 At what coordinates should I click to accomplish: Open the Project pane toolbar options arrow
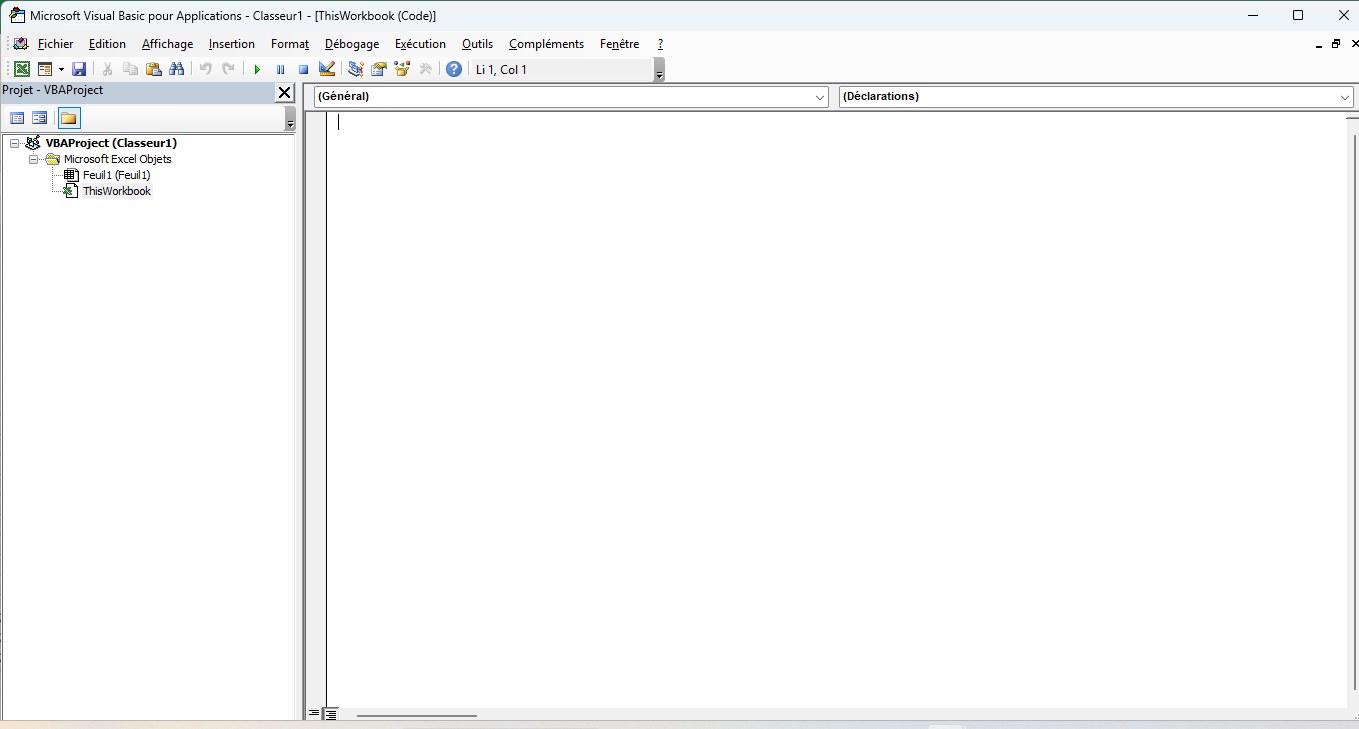pyautogui.click(x=290, y=119)
